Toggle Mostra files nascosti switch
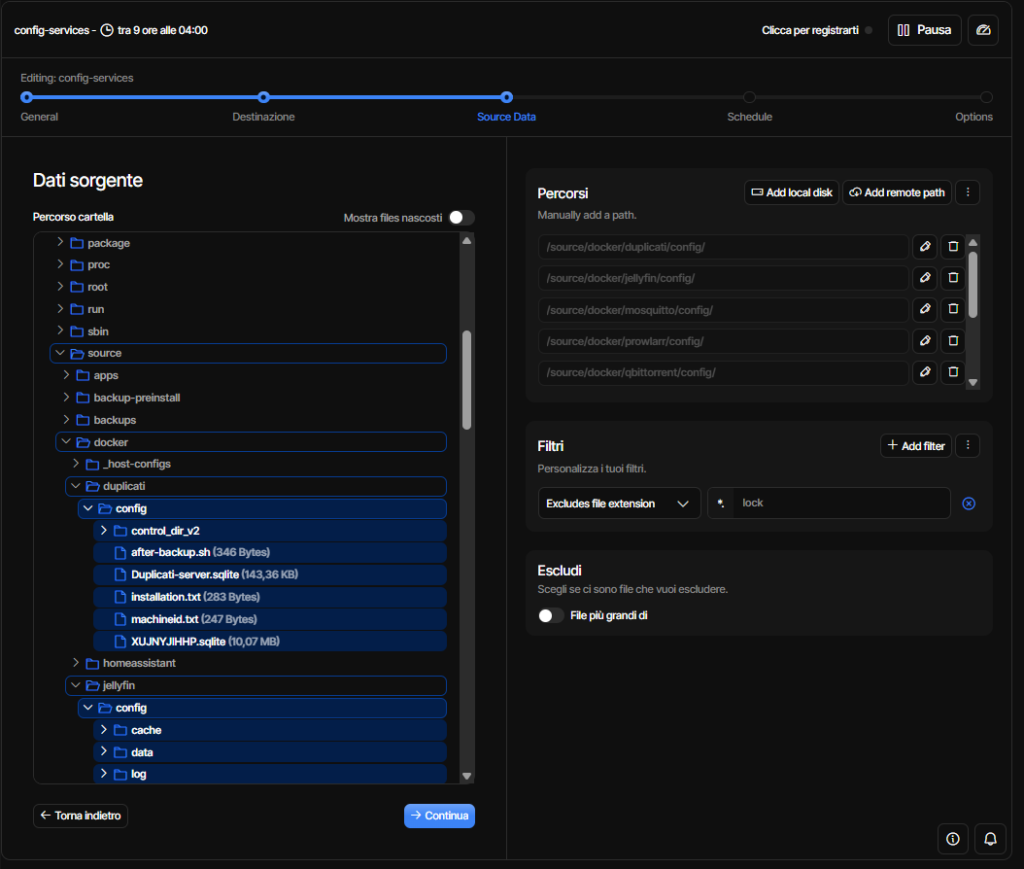 [x=461, y=217]
